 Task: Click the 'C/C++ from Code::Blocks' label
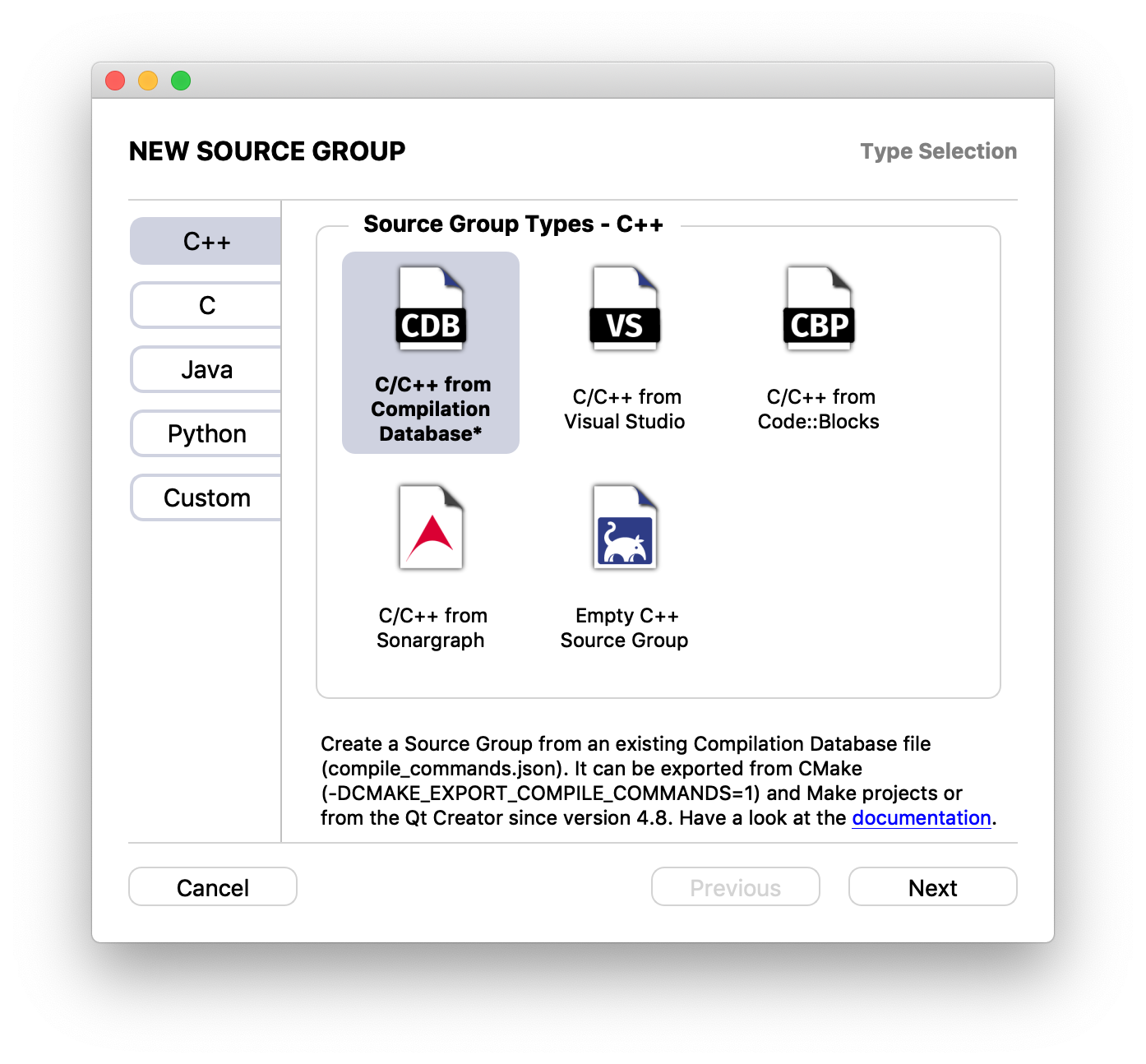click(819, 409)
